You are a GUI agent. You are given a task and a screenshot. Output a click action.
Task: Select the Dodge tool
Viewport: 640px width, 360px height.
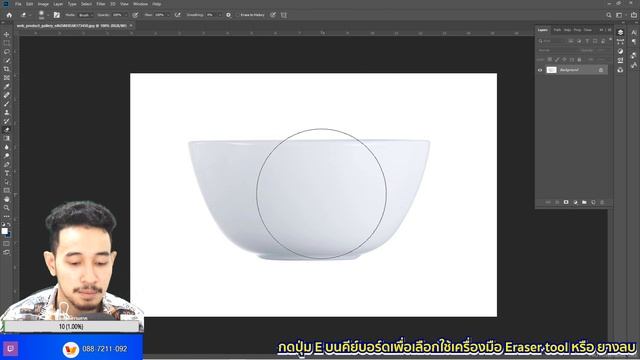coord(7,156)
